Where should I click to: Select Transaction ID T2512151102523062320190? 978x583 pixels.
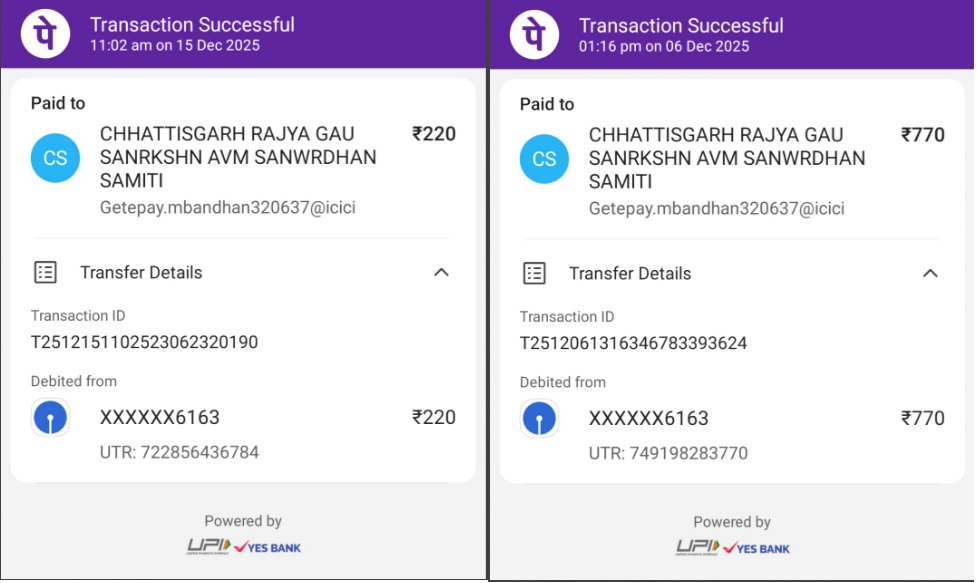[x=144, y=343]
